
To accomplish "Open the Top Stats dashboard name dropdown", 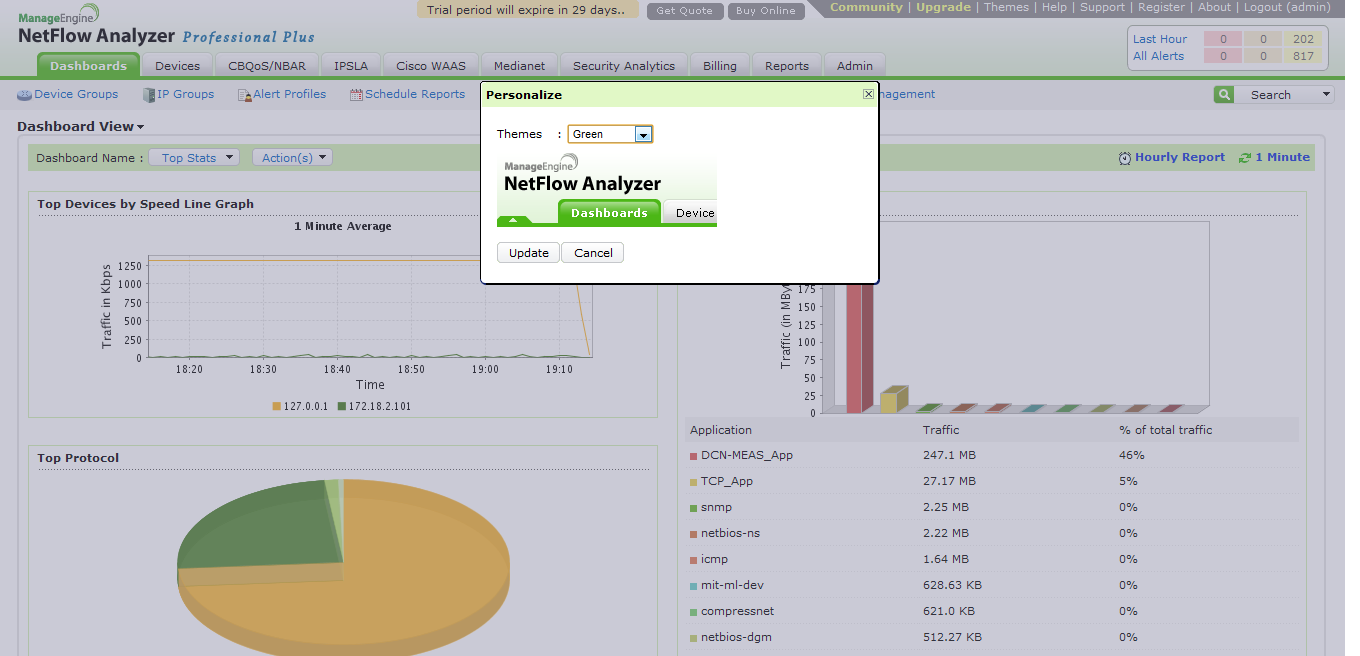I will coord(194,158).
